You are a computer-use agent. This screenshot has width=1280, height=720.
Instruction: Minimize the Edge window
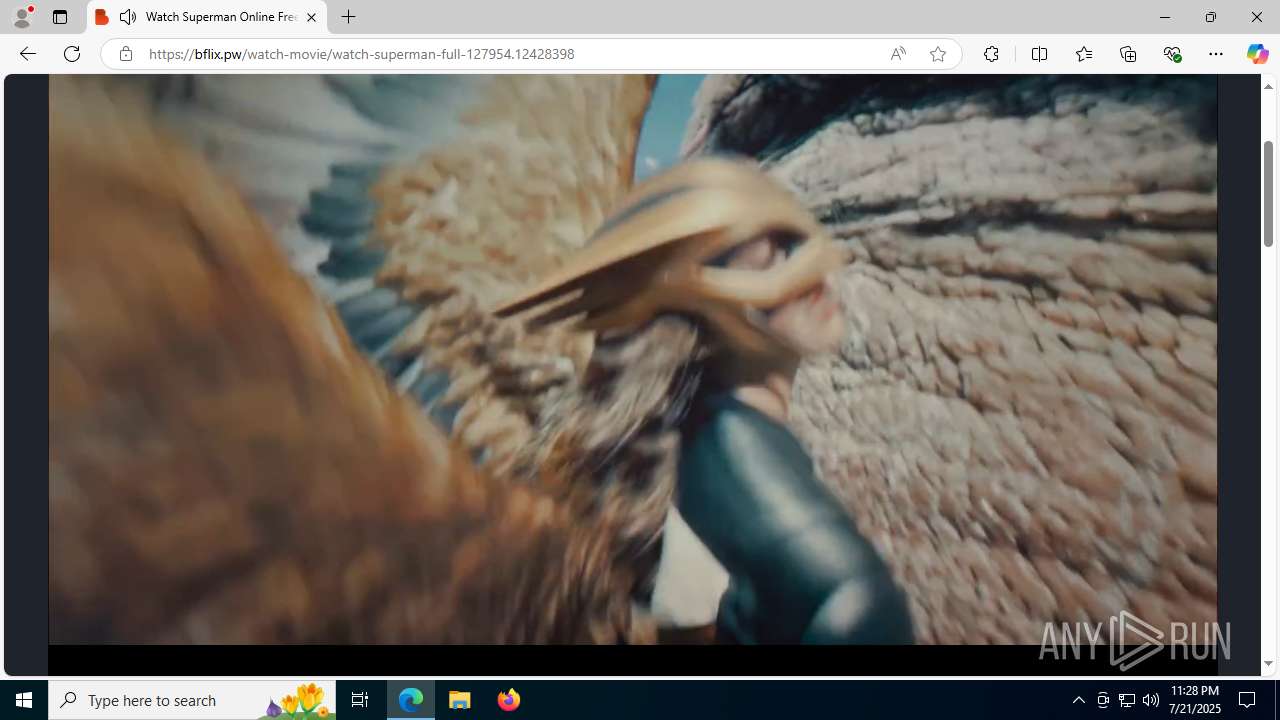1164,17
